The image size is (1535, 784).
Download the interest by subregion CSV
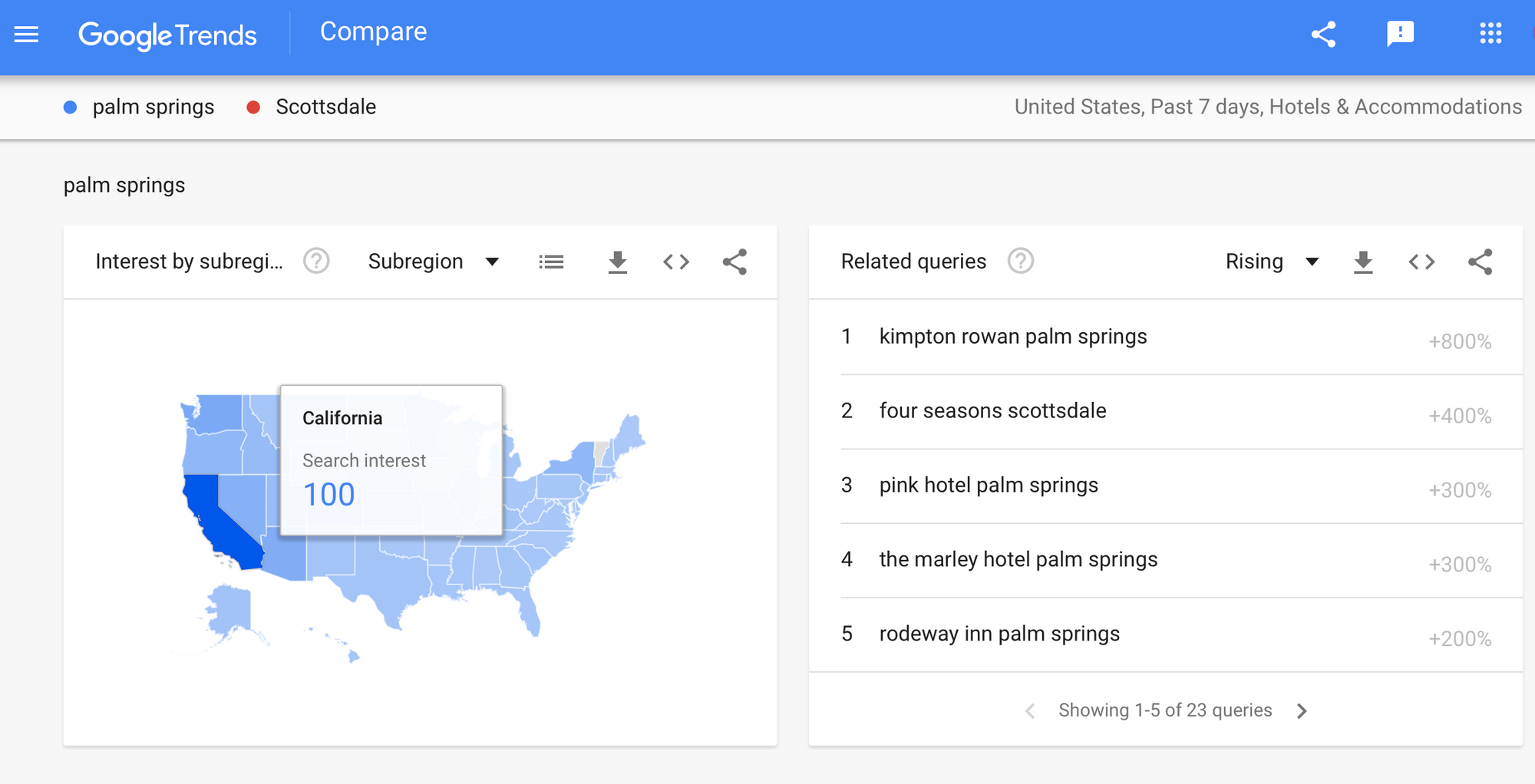point(617,262)
